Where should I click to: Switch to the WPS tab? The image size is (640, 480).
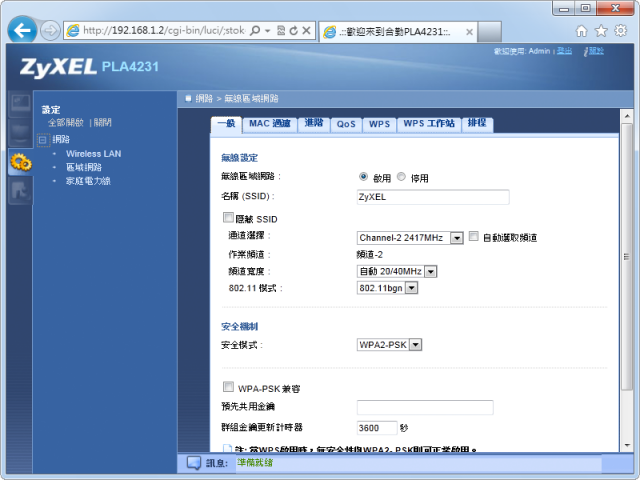click(379, 124)
